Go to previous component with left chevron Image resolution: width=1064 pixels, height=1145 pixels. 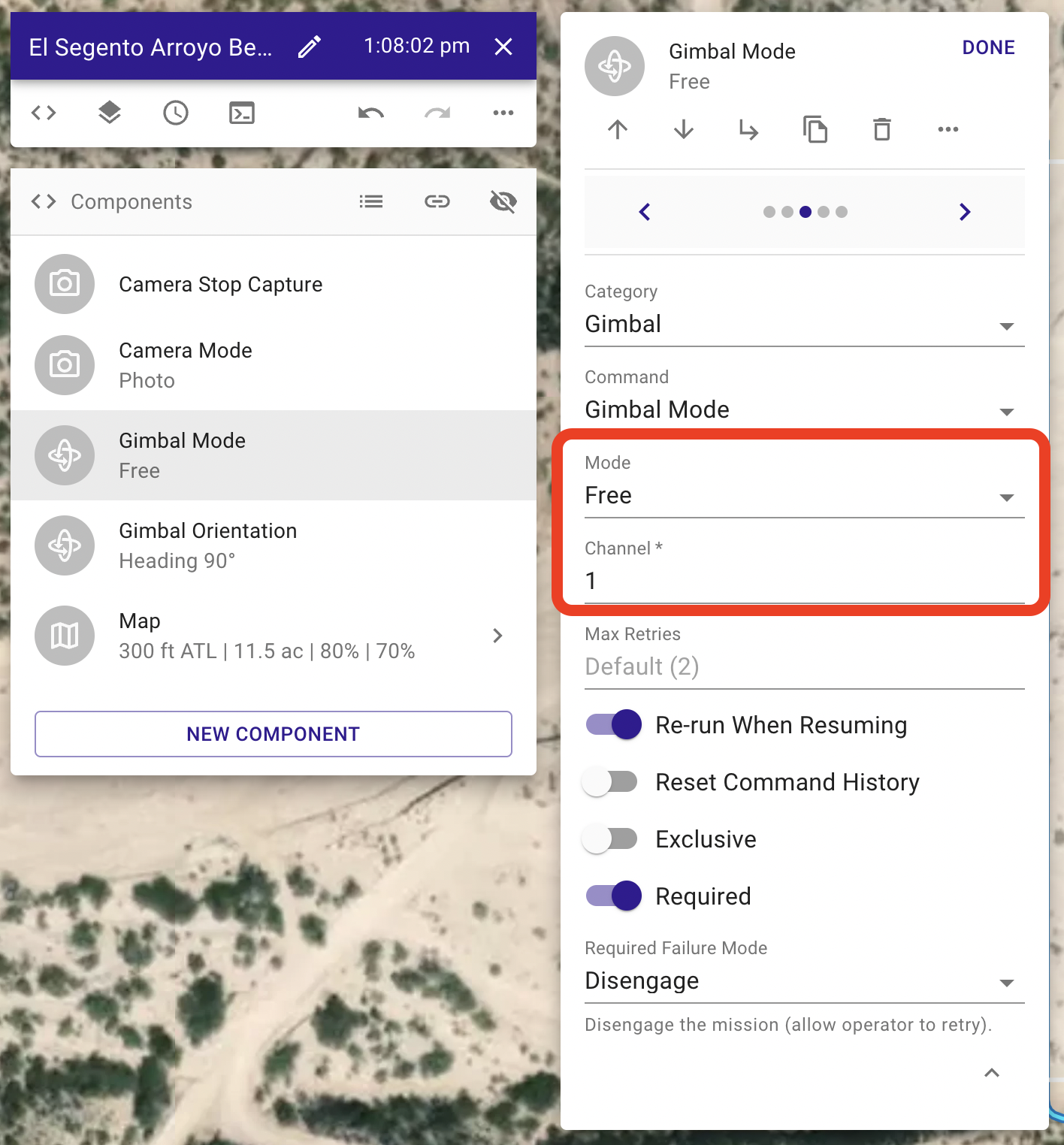pyautogui.click(x=645, y=212)
